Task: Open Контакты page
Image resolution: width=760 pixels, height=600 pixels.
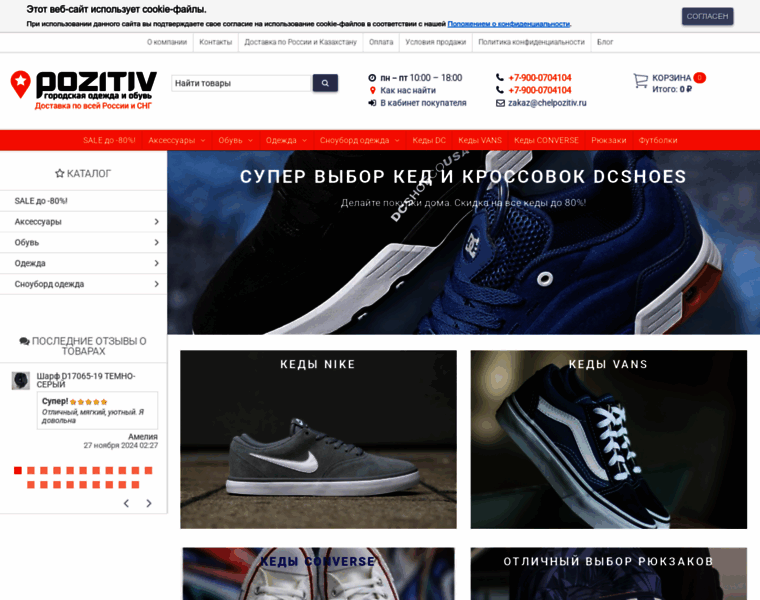Action: (x=216, y=42)
